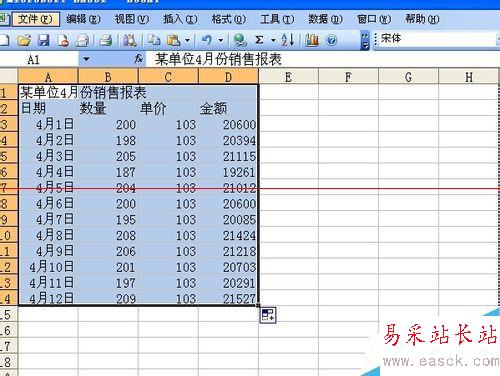
Task: Open the 帮助(H) menu
Action: [x=422, y=19]
